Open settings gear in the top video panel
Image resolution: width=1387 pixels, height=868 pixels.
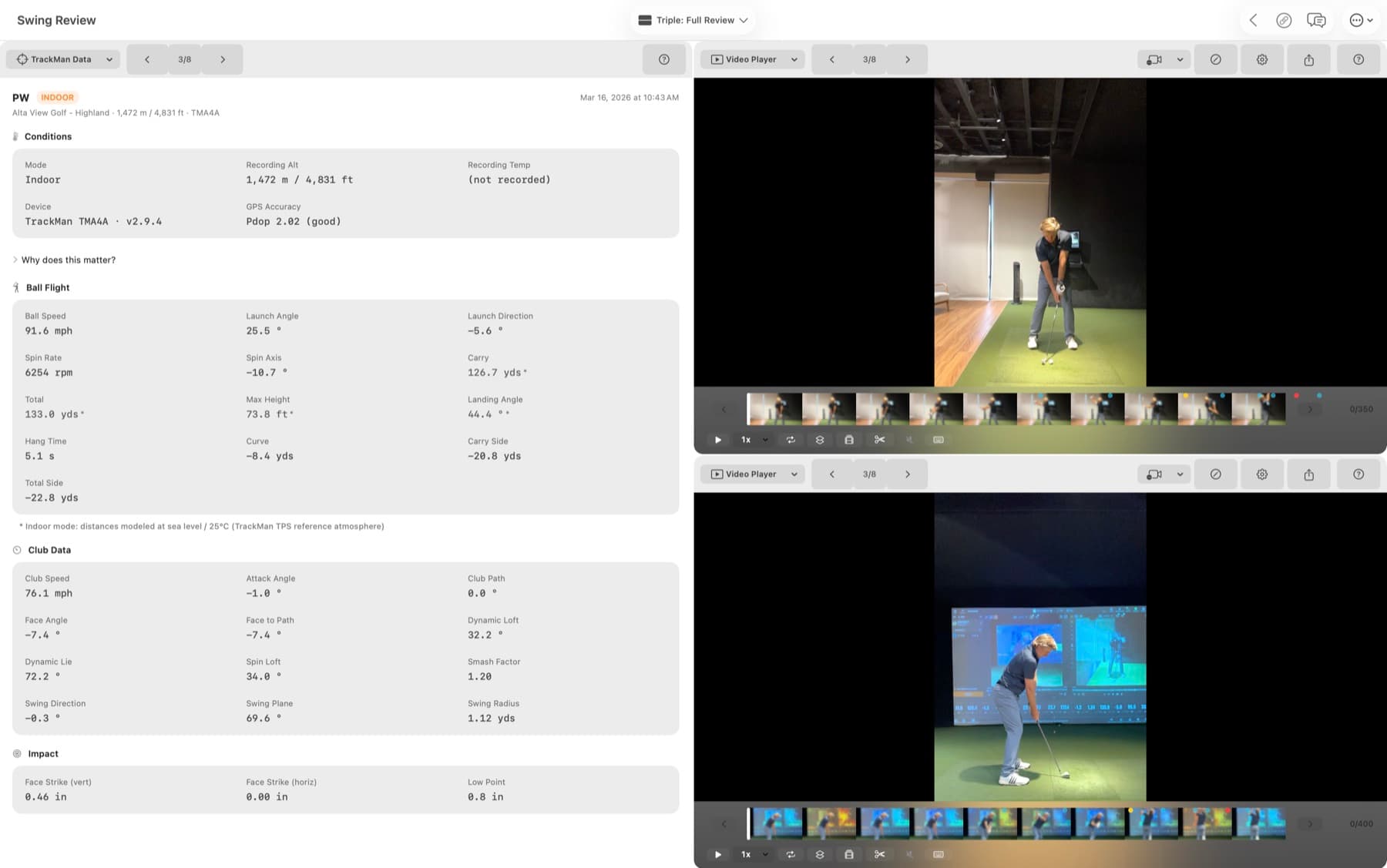tap(1262, 59)
